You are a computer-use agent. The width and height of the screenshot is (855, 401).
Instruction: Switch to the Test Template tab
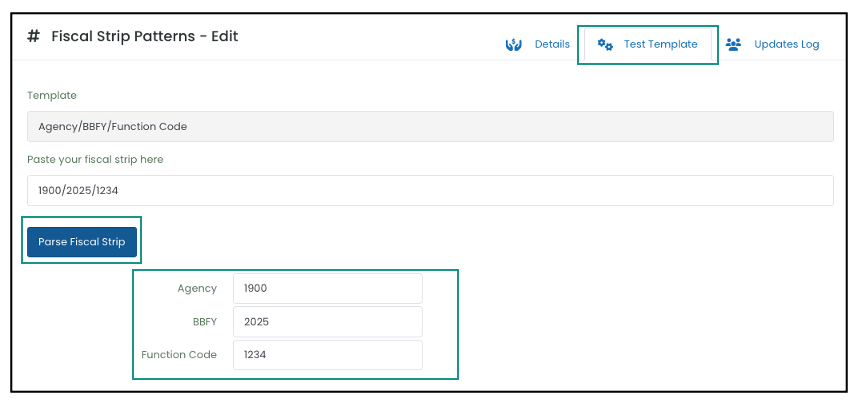tap(648, 44)
